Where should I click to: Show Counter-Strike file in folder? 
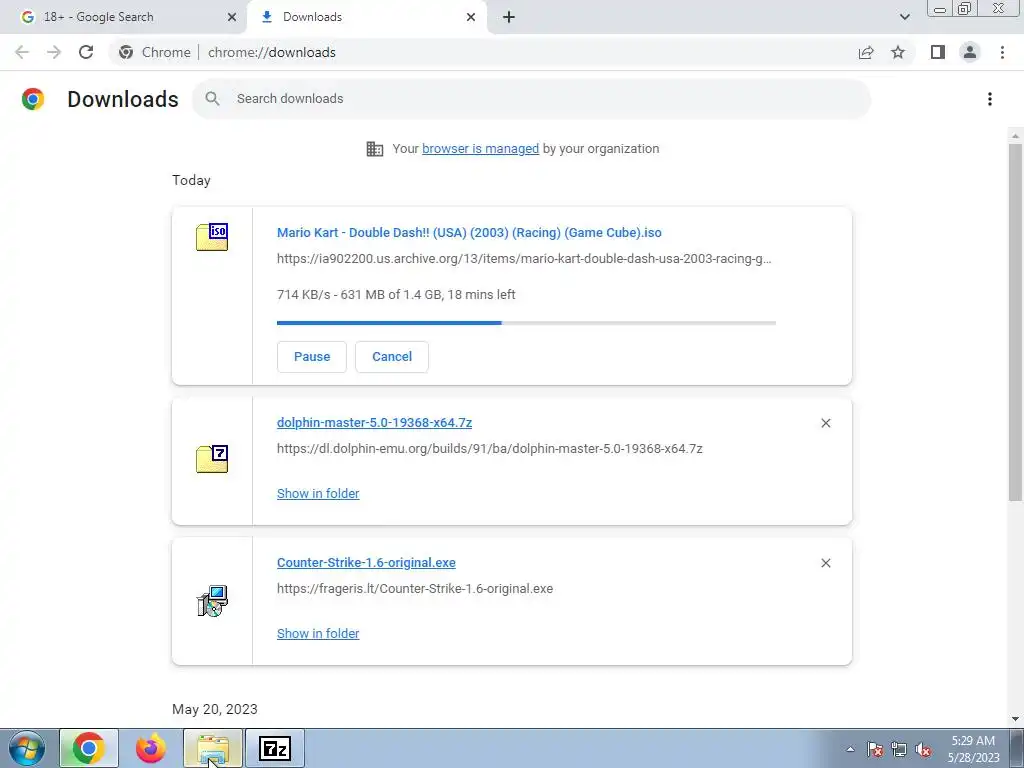318,633
